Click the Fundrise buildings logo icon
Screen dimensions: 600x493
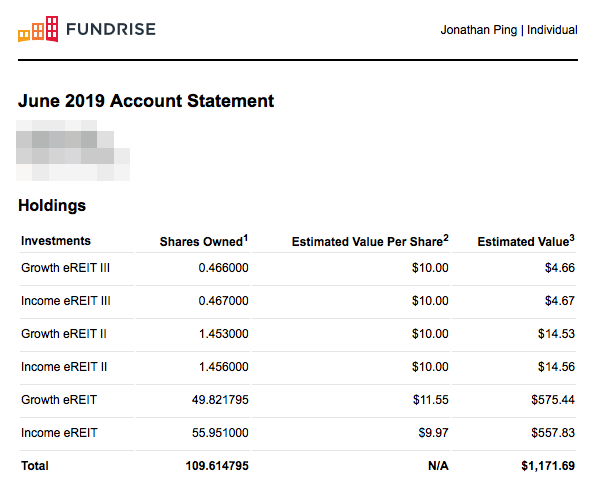[x=38, y=29]
